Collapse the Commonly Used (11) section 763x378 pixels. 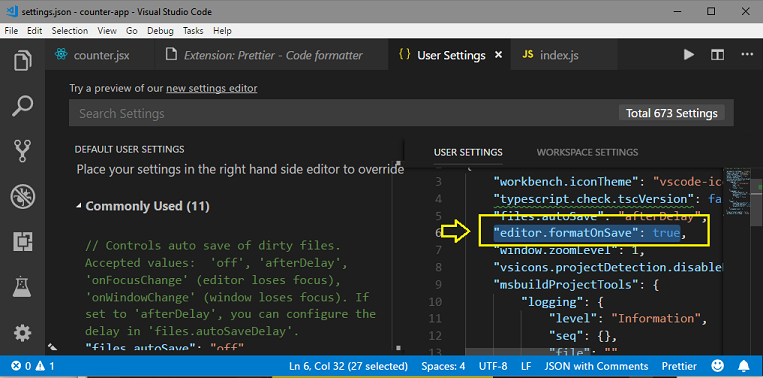click(143, 206)
